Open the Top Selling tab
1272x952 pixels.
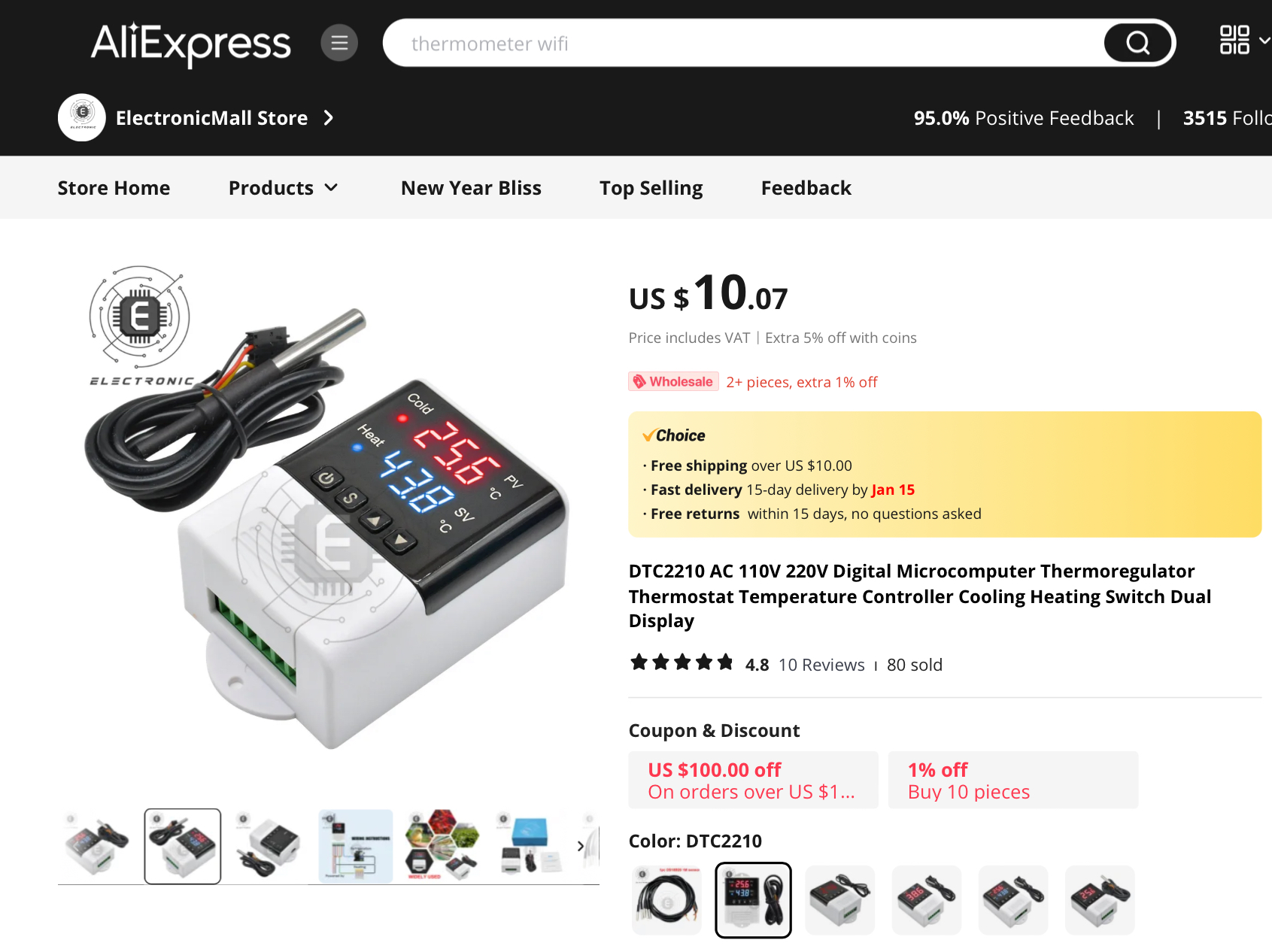651,188
